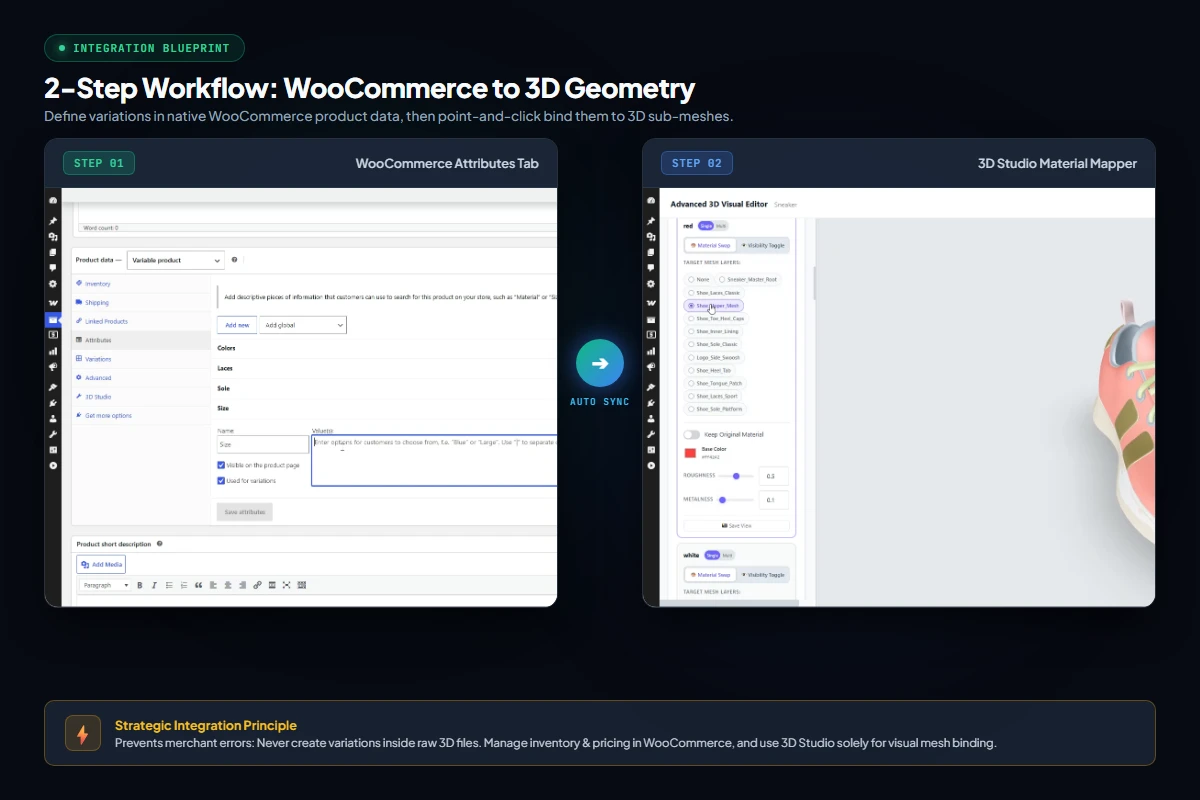
Task: Open 3D Studio product data tab
Action: coord(141,397)
